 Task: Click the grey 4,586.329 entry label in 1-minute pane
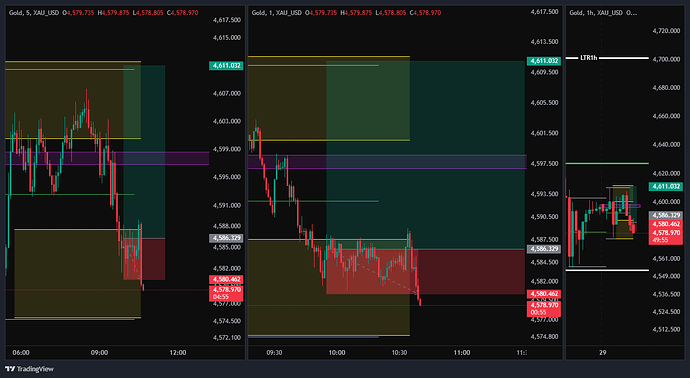coord(543,249)
